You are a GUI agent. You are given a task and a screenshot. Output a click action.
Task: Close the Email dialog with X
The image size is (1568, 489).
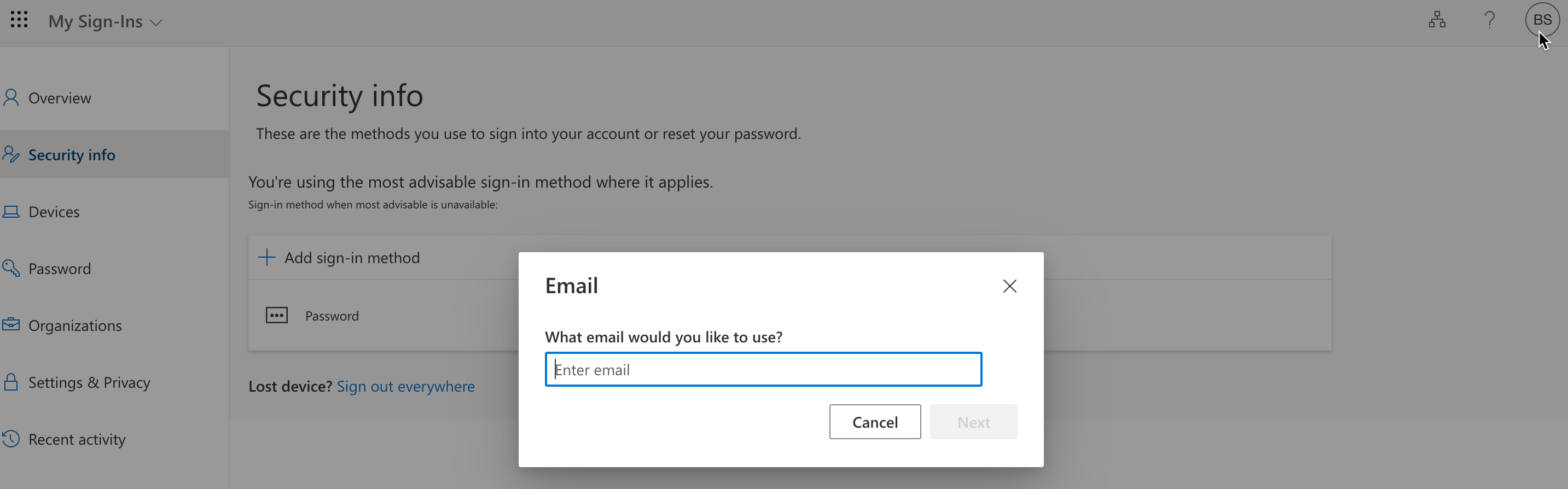(x=1009, y=286)
